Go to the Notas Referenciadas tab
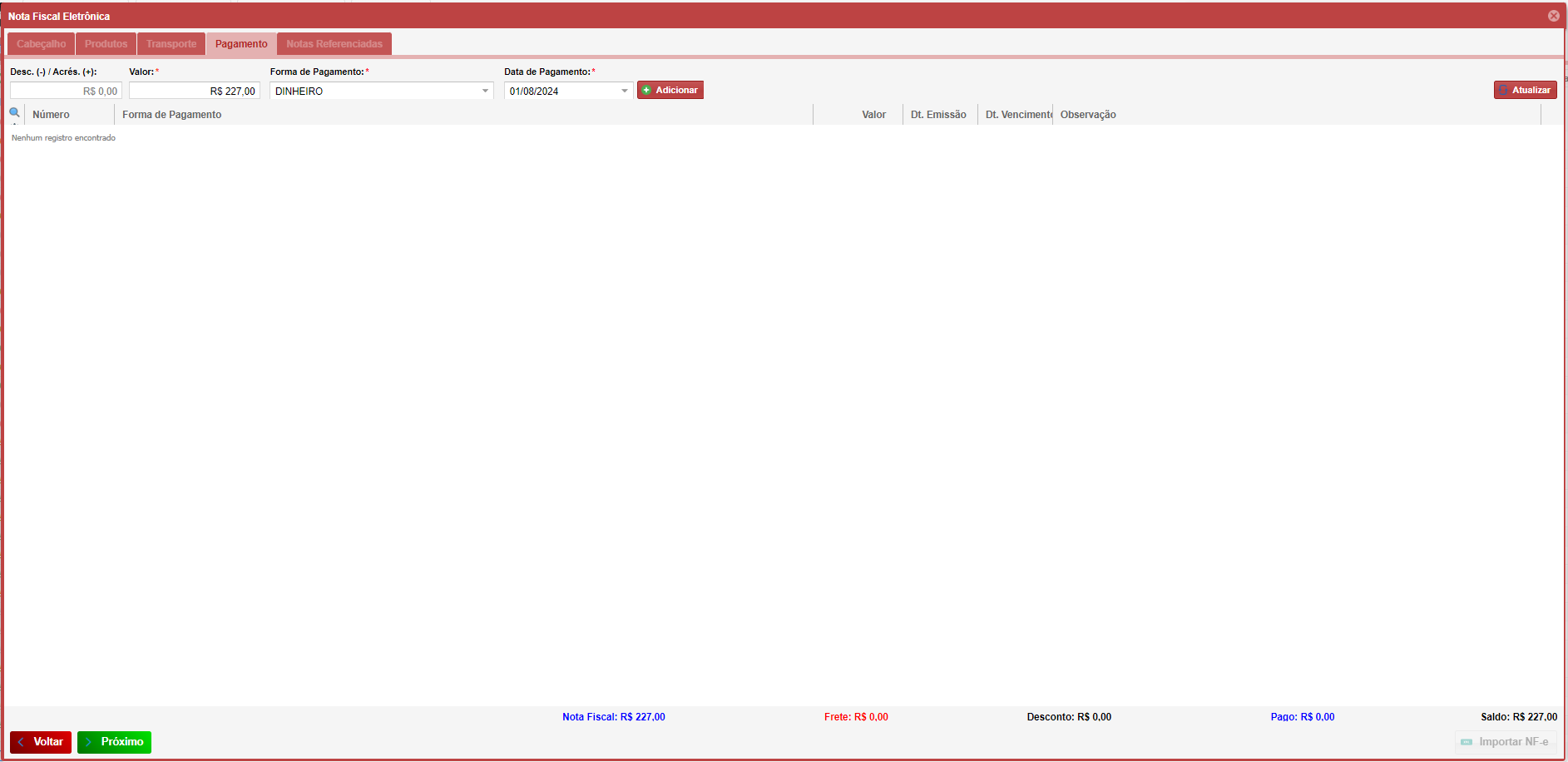 [x=334, y=44]
